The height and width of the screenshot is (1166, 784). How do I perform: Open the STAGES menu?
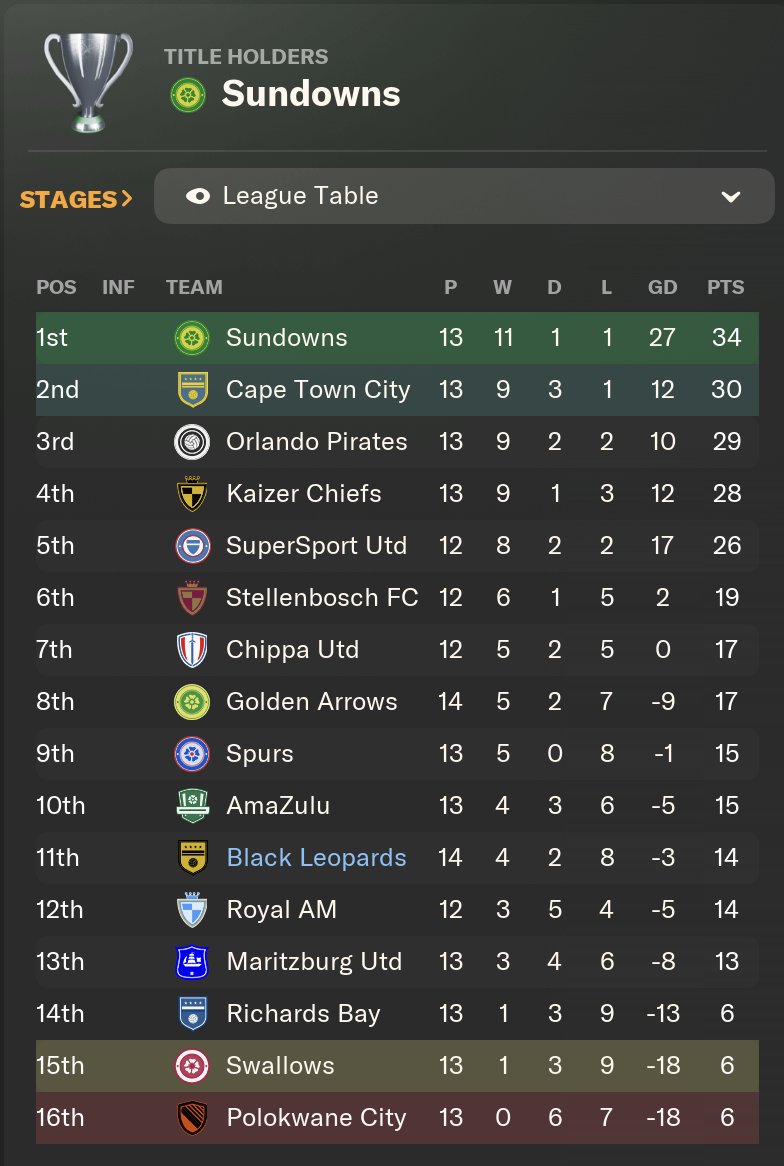click(x=76, y=199)
